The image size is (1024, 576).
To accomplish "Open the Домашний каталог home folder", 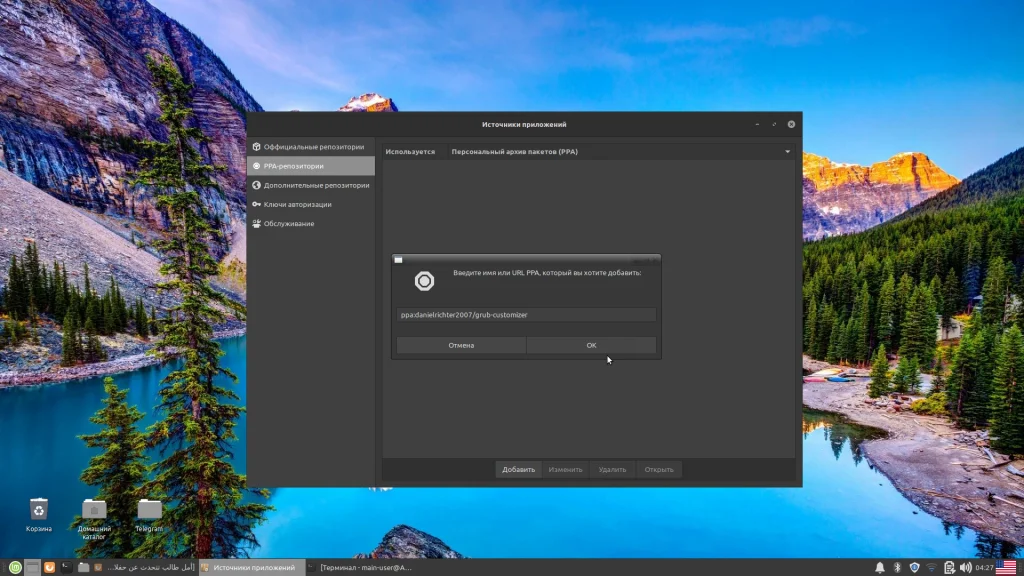I will click(94, 510).
